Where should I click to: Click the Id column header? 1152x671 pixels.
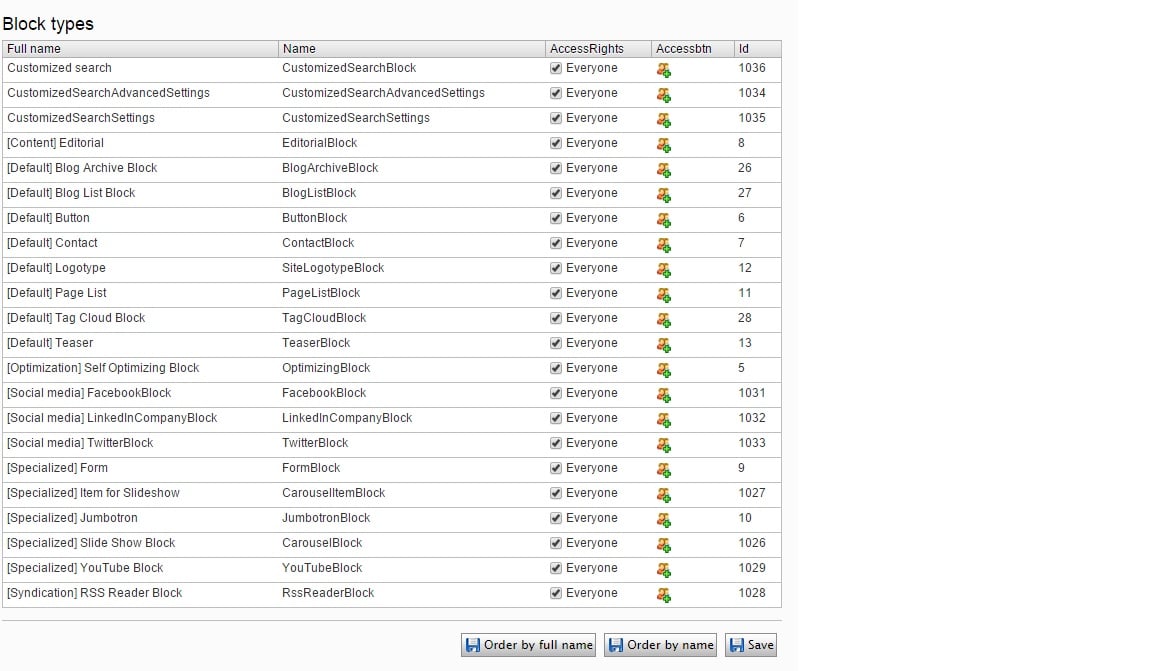point(757,49)
